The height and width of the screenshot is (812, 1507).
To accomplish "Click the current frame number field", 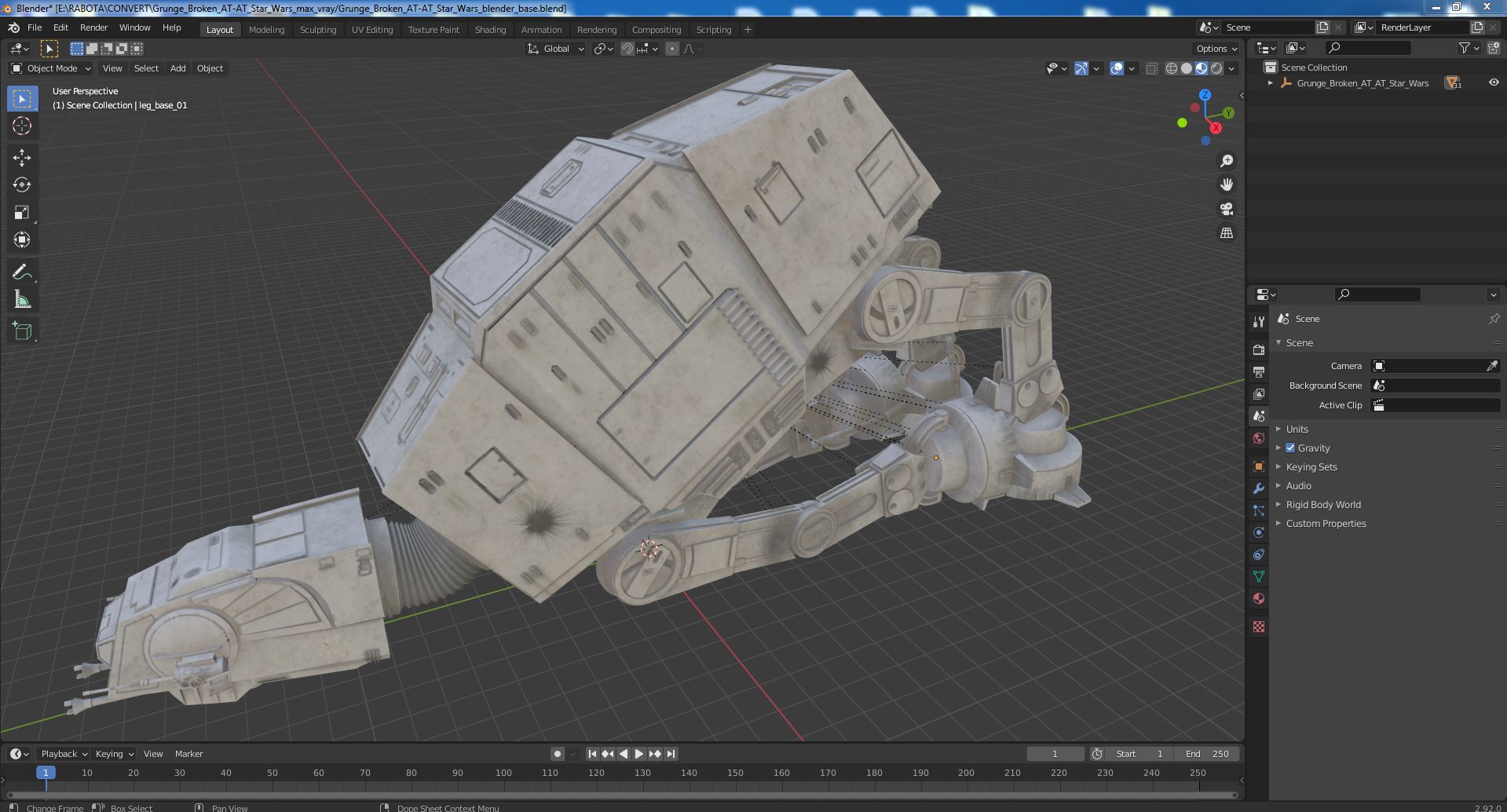I will 1055,754.
